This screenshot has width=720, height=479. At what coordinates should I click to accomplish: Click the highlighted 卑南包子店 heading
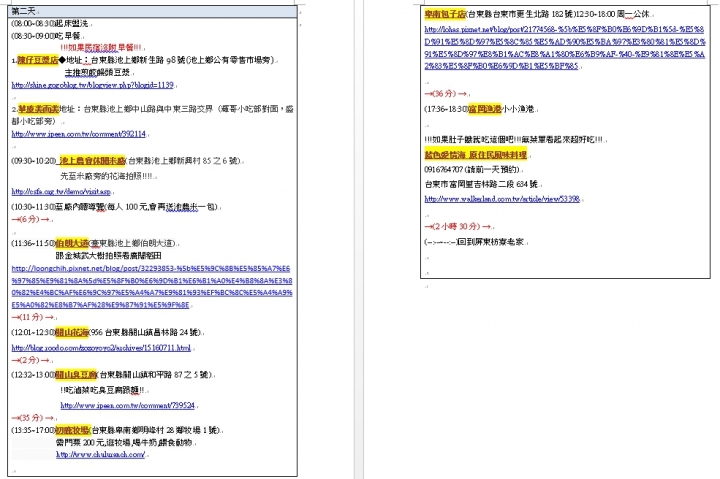445,14
